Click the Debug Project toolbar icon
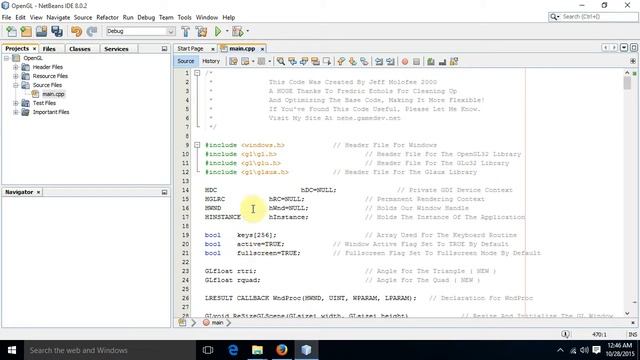 point(238,31)
